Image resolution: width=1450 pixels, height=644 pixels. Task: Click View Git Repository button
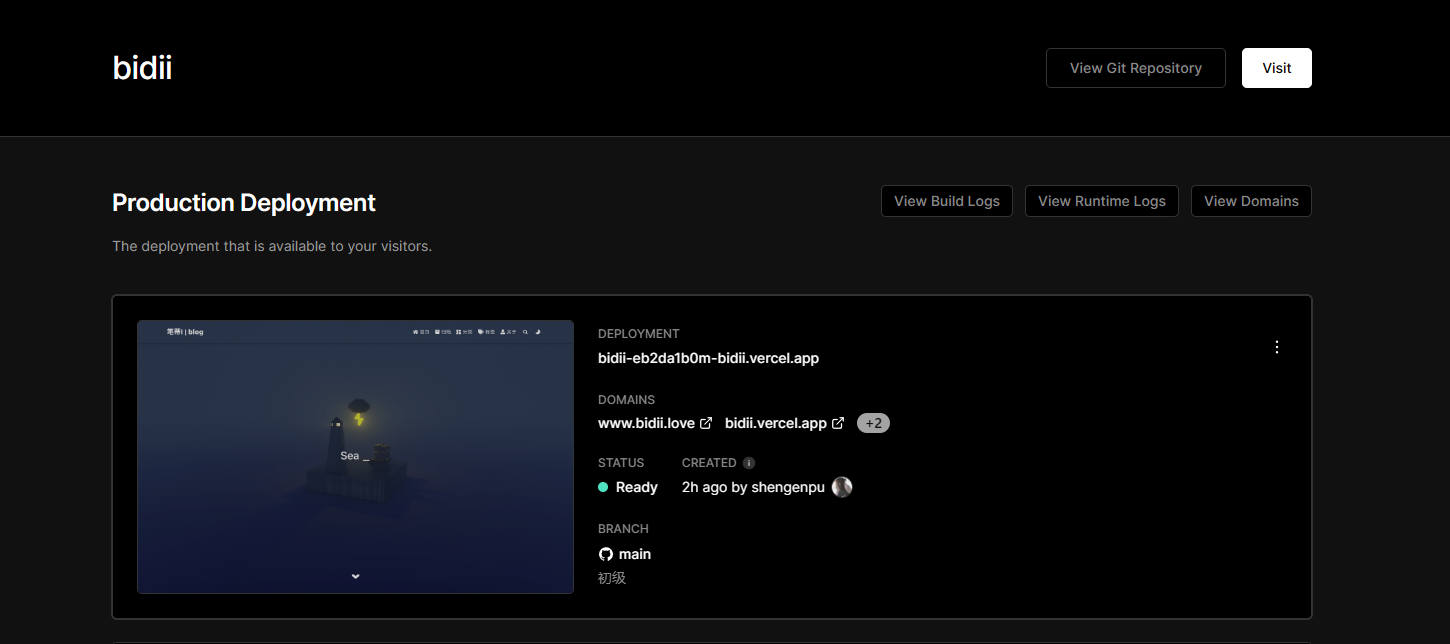[1135, 68]
